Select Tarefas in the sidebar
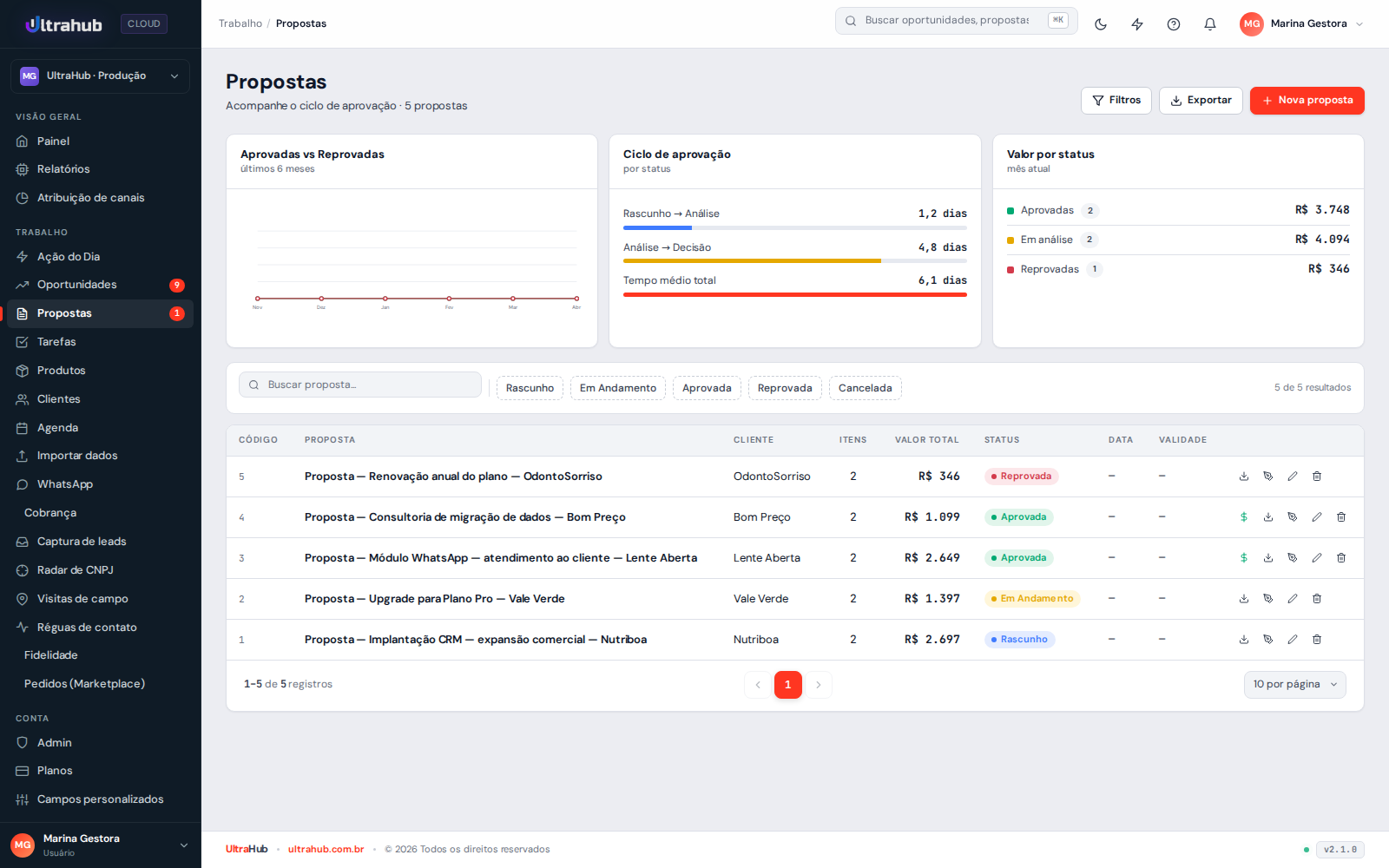Screen dimensions: 1389x868 tap(100, 342)
